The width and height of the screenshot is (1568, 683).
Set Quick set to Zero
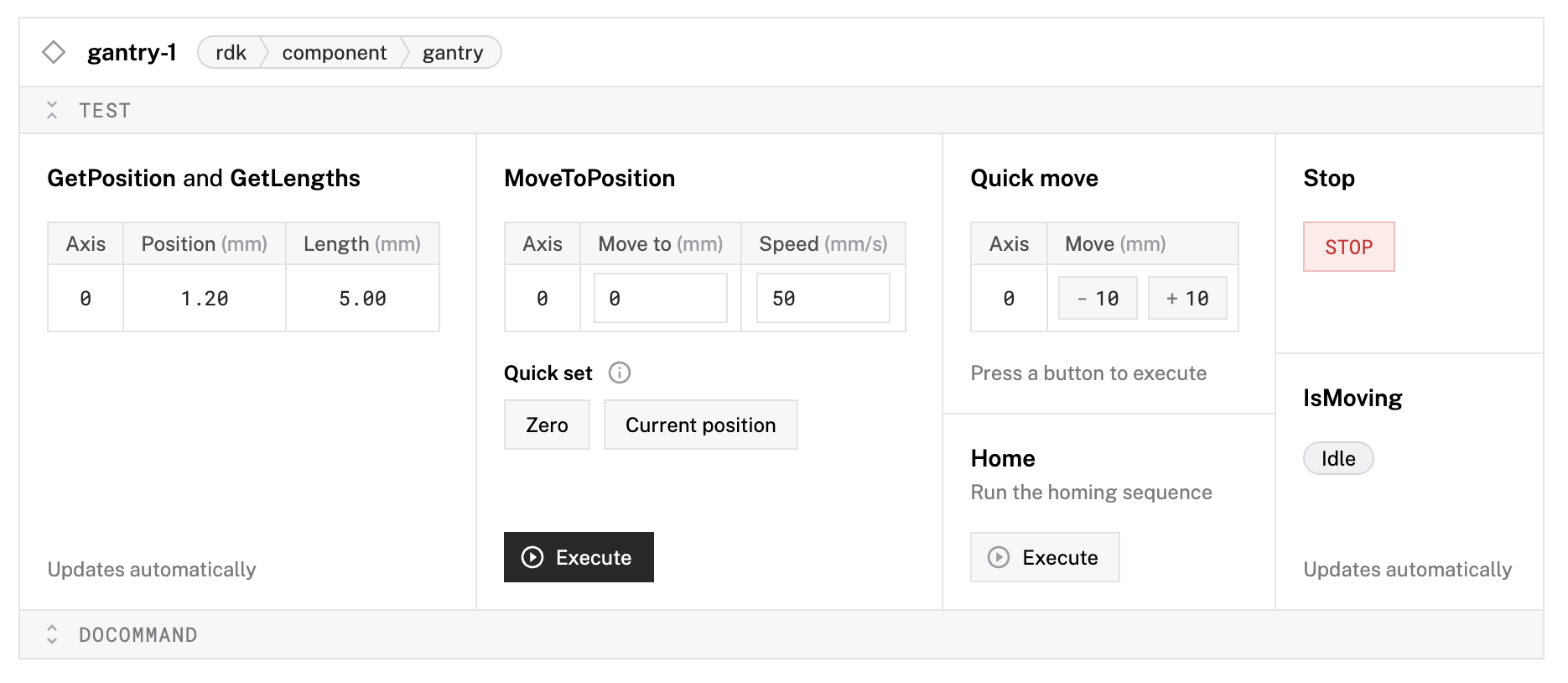(547, 425)
